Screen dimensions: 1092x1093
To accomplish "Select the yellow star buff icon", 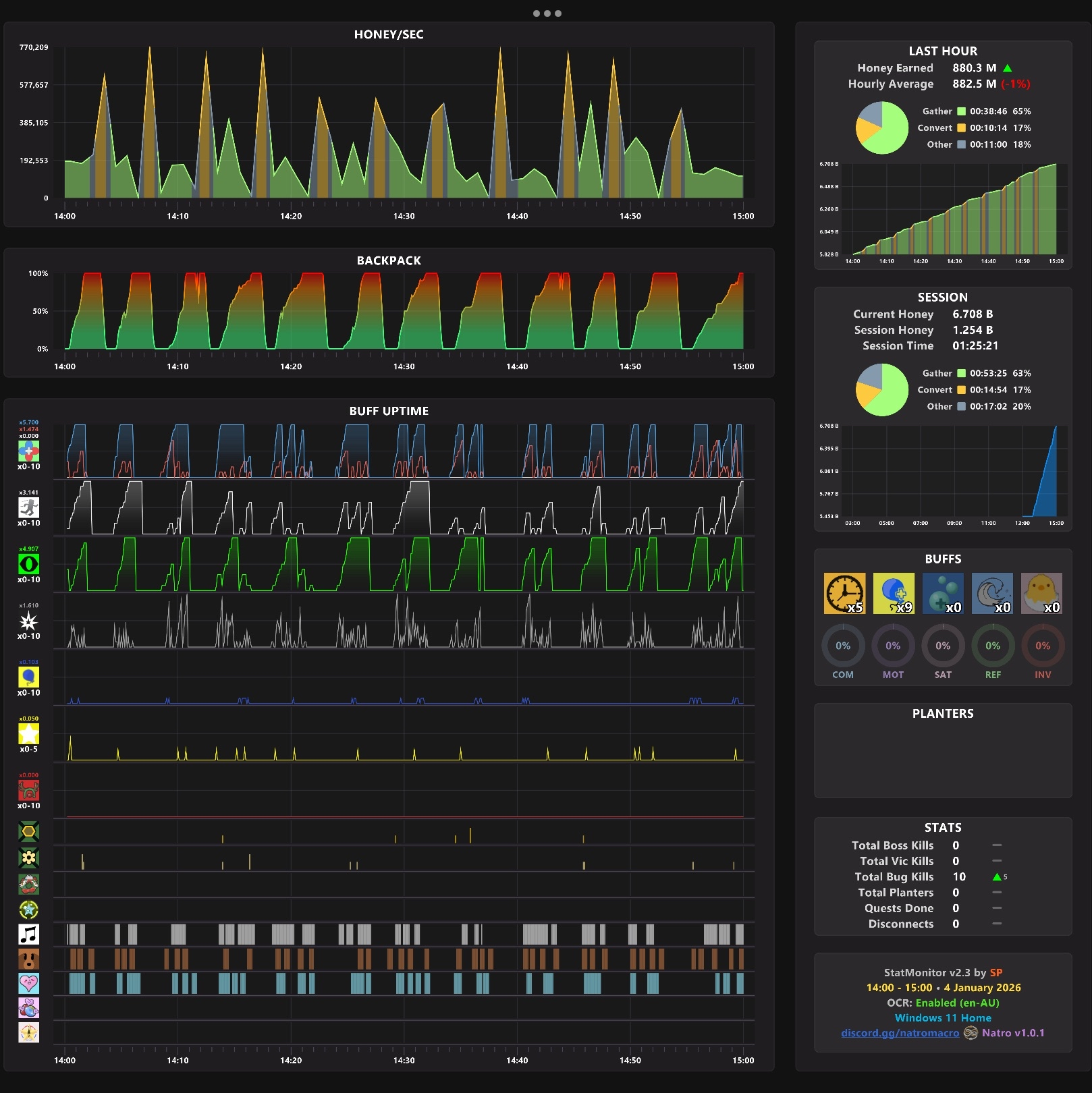I will (x=28, y=733).
